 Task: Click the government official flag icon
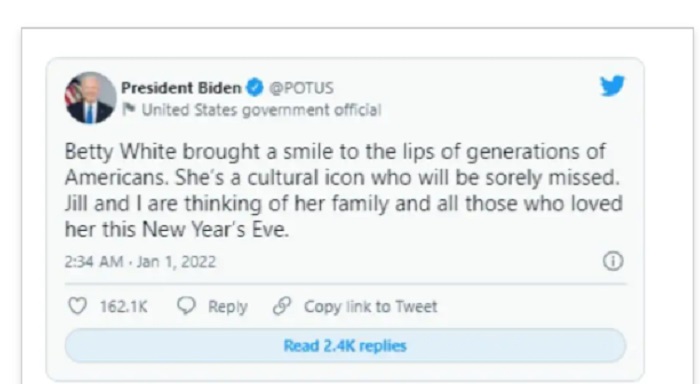(129, 109)
